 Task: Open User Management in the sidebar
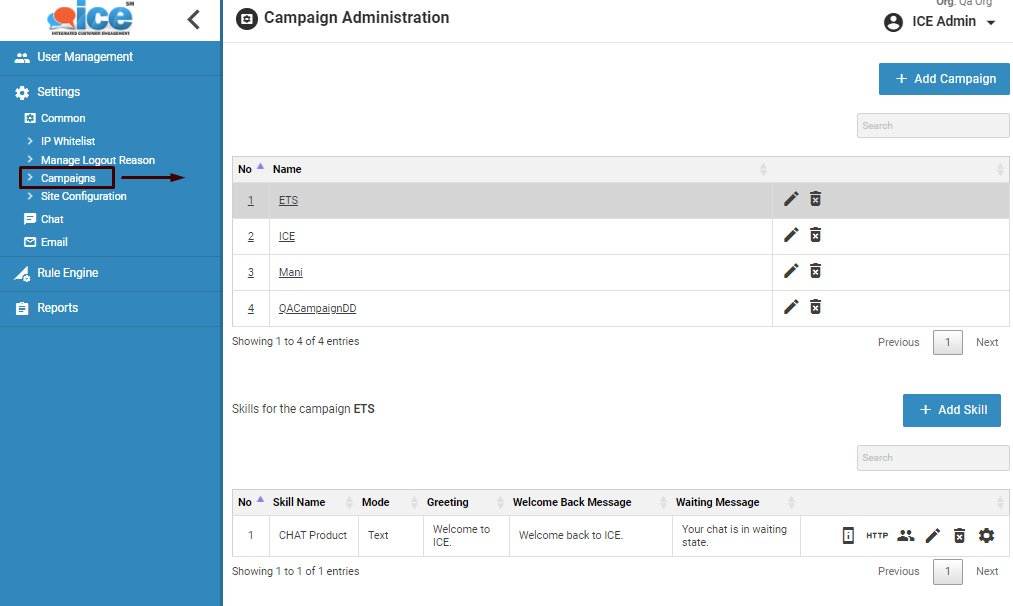85,57
